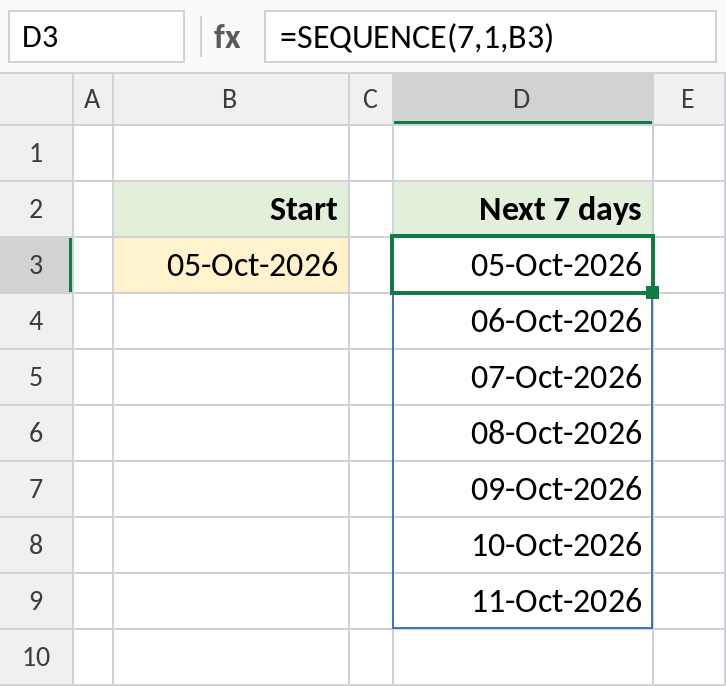Select column D header
The image size is (726, 686).
coord(523,99)
